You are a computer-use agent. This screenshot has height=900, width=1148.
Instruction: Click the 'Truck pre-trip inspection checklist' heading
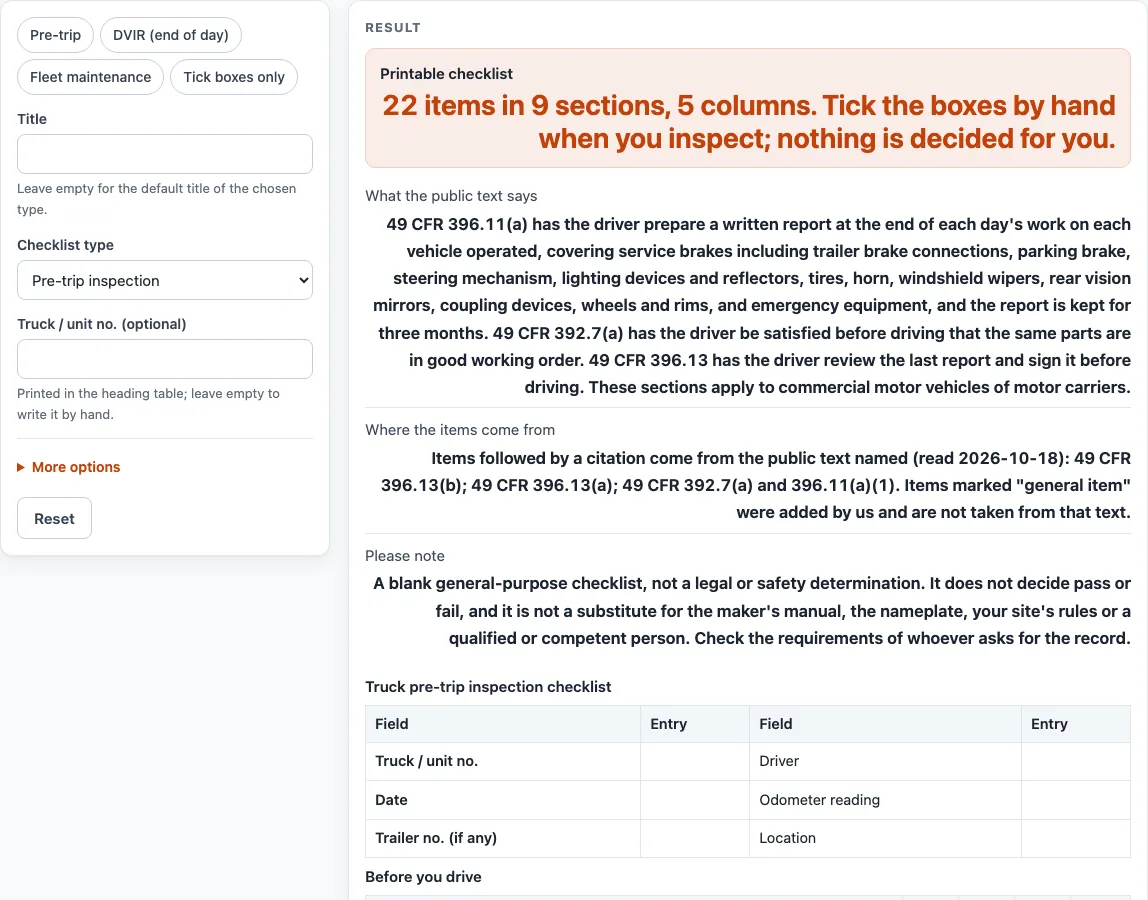point(488,687)
